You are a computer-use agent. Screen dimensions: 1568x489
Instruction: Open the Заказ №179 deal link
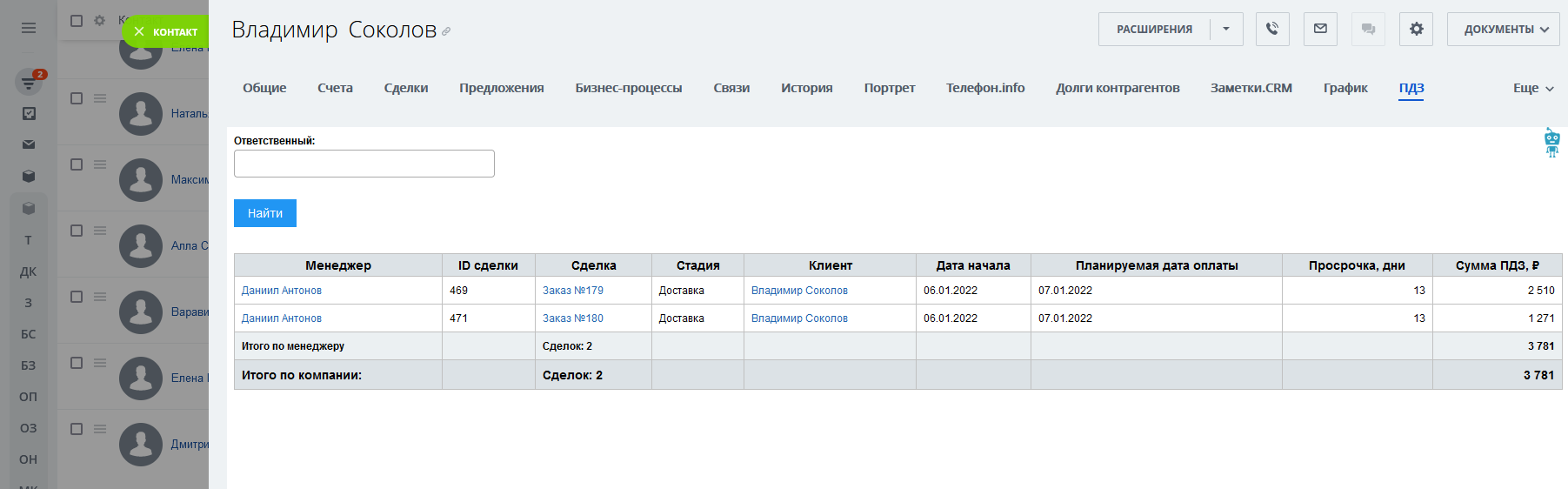tap(572, 291)
